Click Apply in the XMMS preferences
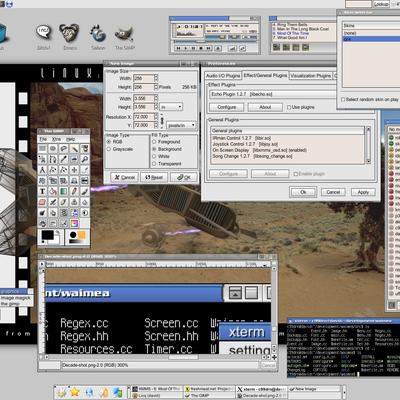The height and width of the screenshot is (400, 400). 363,192
